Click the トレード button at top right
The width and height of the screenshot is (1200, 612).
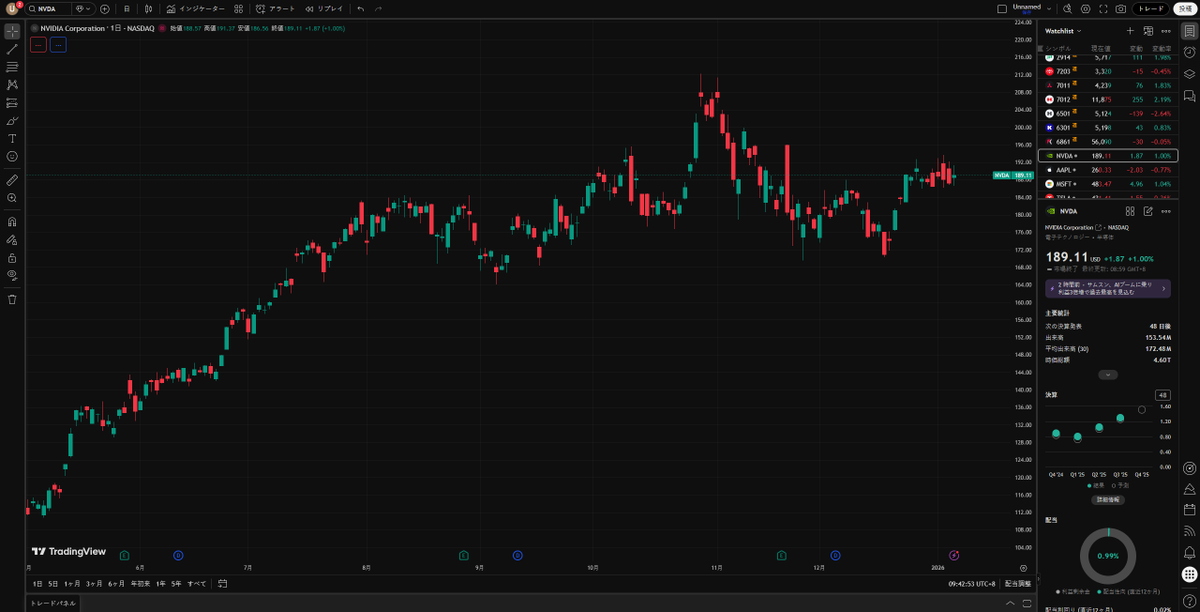tap(1152, 8)
